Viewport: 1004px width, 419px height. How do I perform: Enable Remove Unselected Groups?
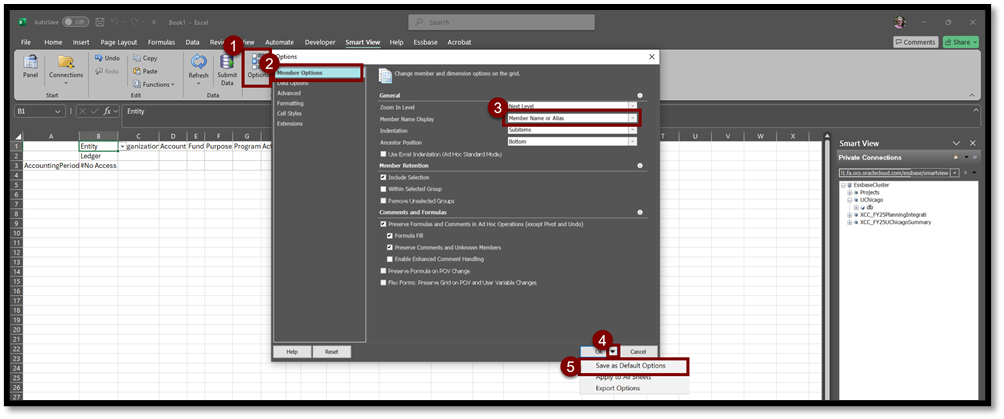(x=383, y=201)
